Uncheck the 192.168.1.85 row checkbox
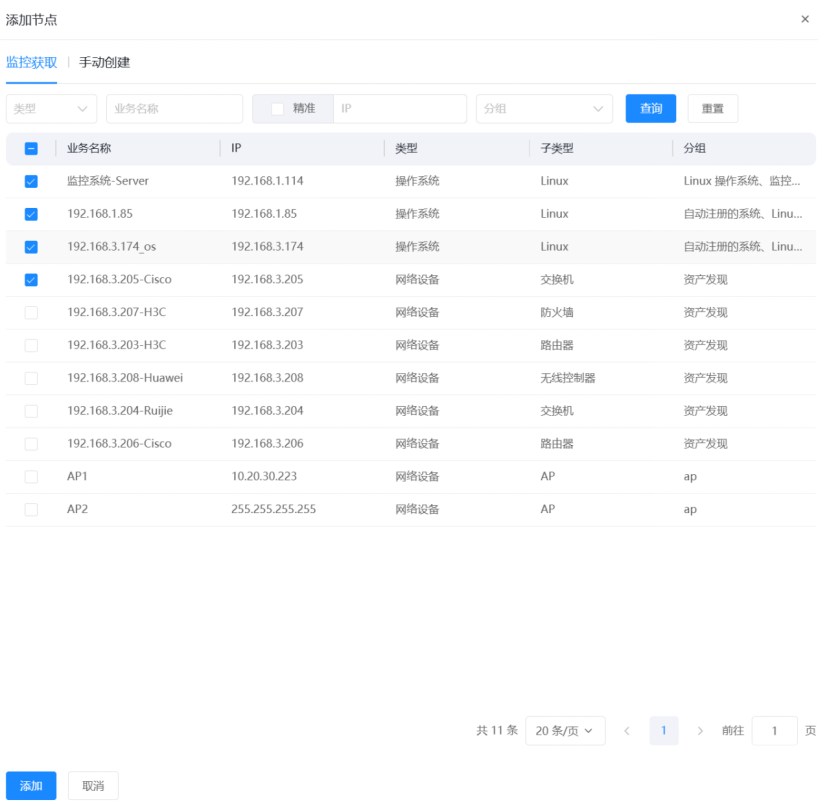Screen dimensions: 818x812 tap(31, 214)
